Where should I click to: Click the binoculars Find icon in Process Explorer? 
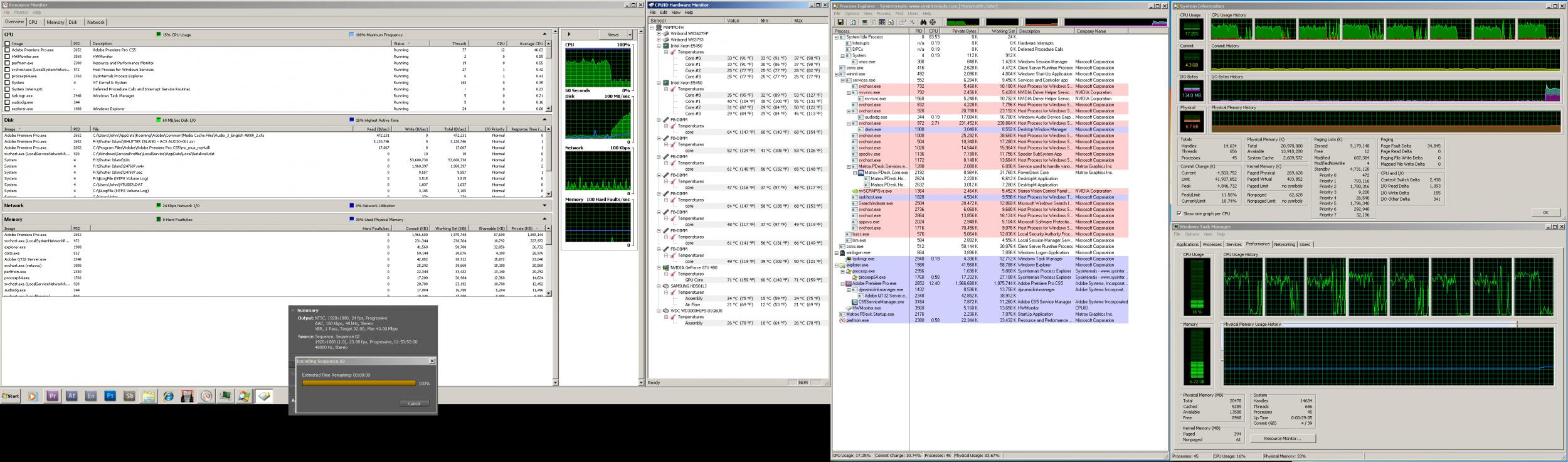pyautogui.click(x=923, y=22)
